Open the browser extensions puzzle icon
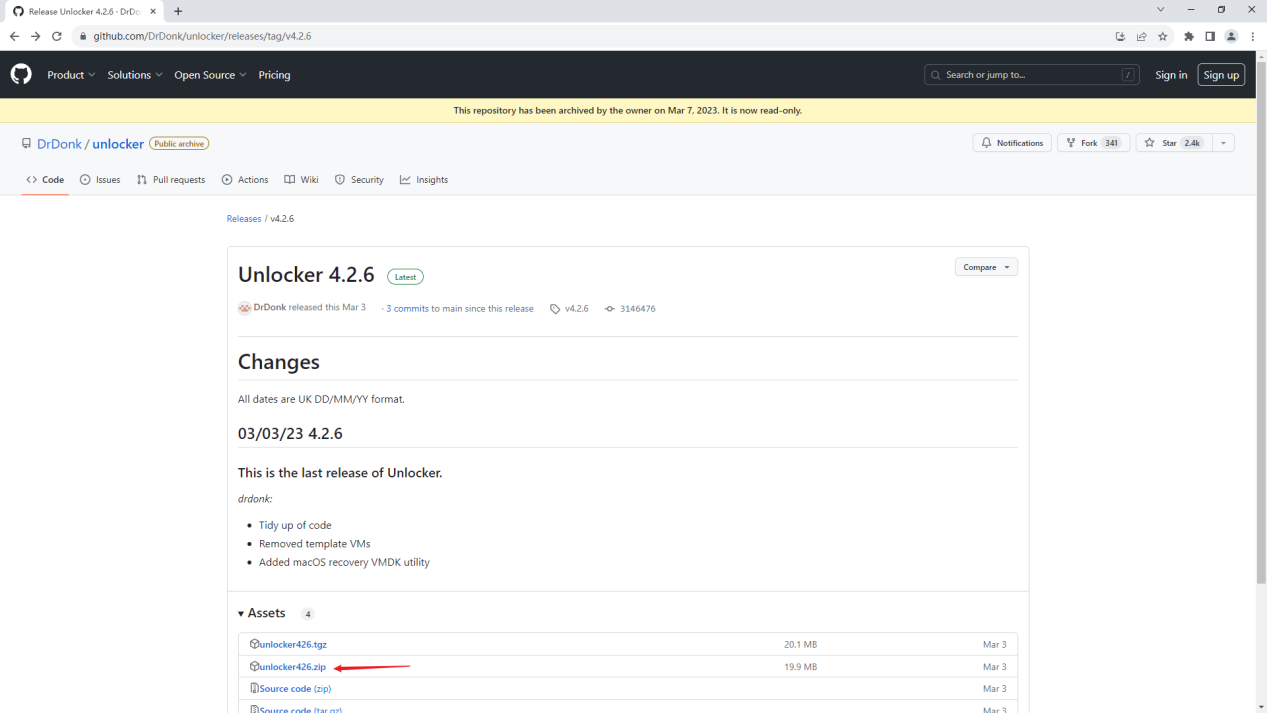Image resolution: width=1267 pixels, height=713 pixels. point(1189,36)
